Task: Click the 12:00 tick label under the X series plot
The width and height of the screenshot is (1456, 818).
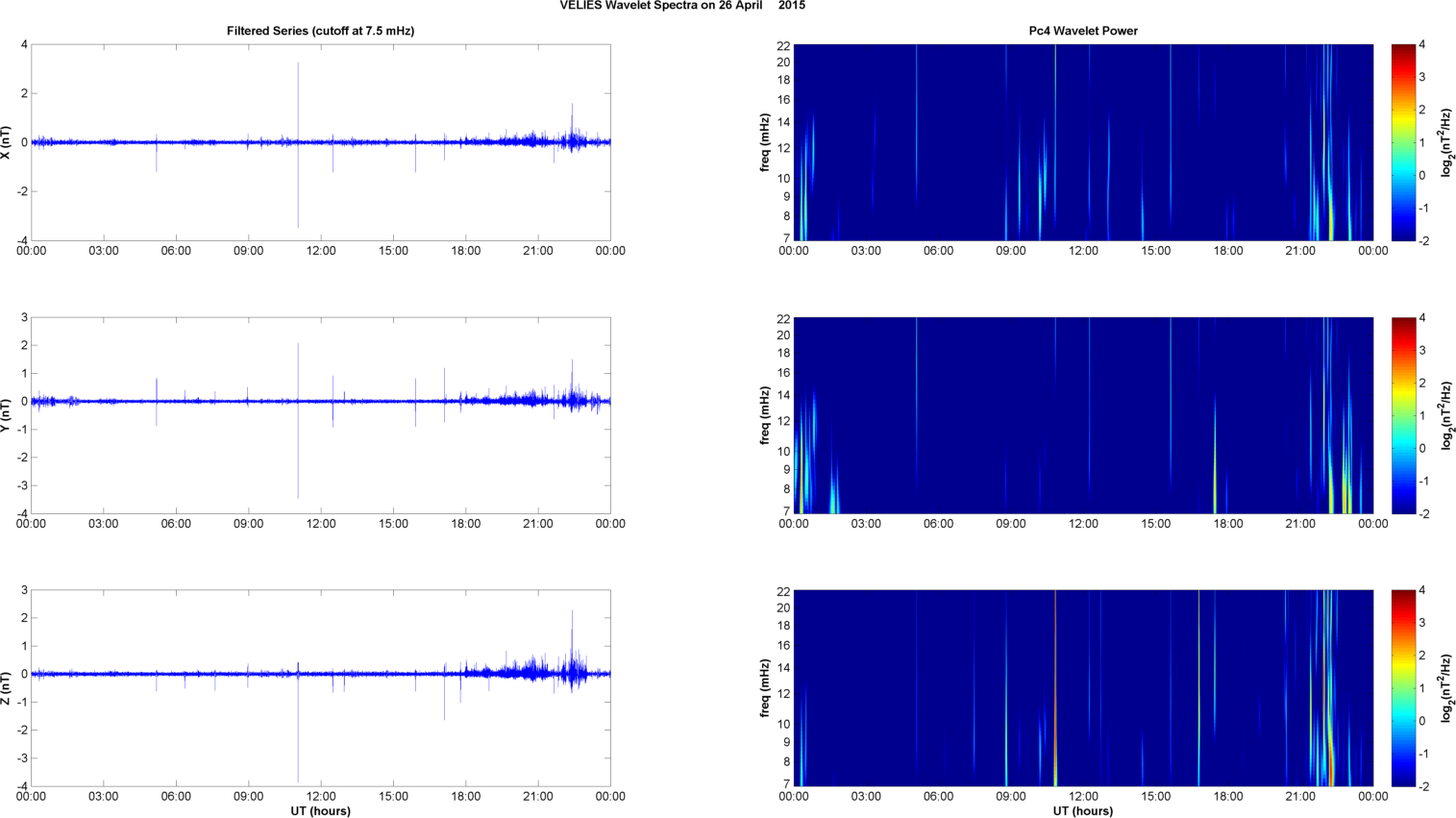Action: pyautogui.click(x=321, y=251)
